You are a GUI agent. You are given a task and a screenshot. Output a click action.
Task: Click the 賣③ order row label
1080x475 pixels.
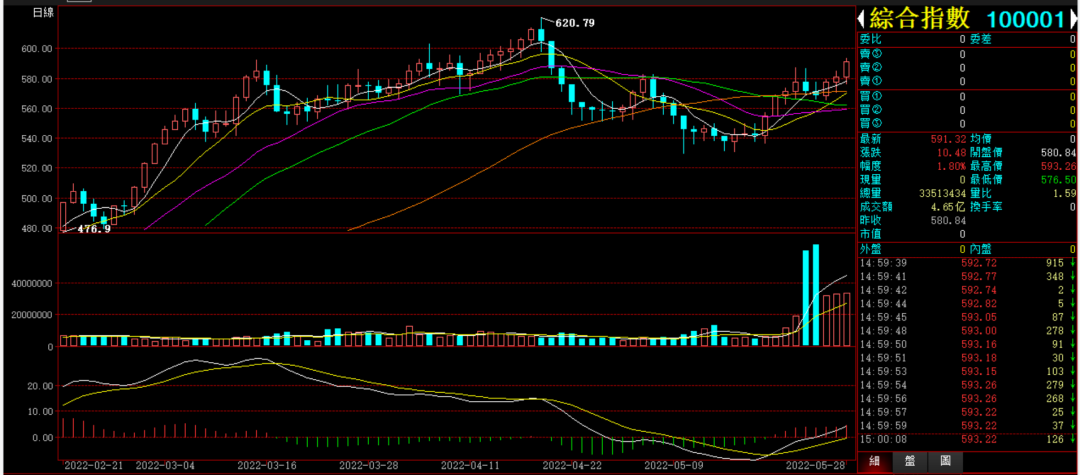871,54
